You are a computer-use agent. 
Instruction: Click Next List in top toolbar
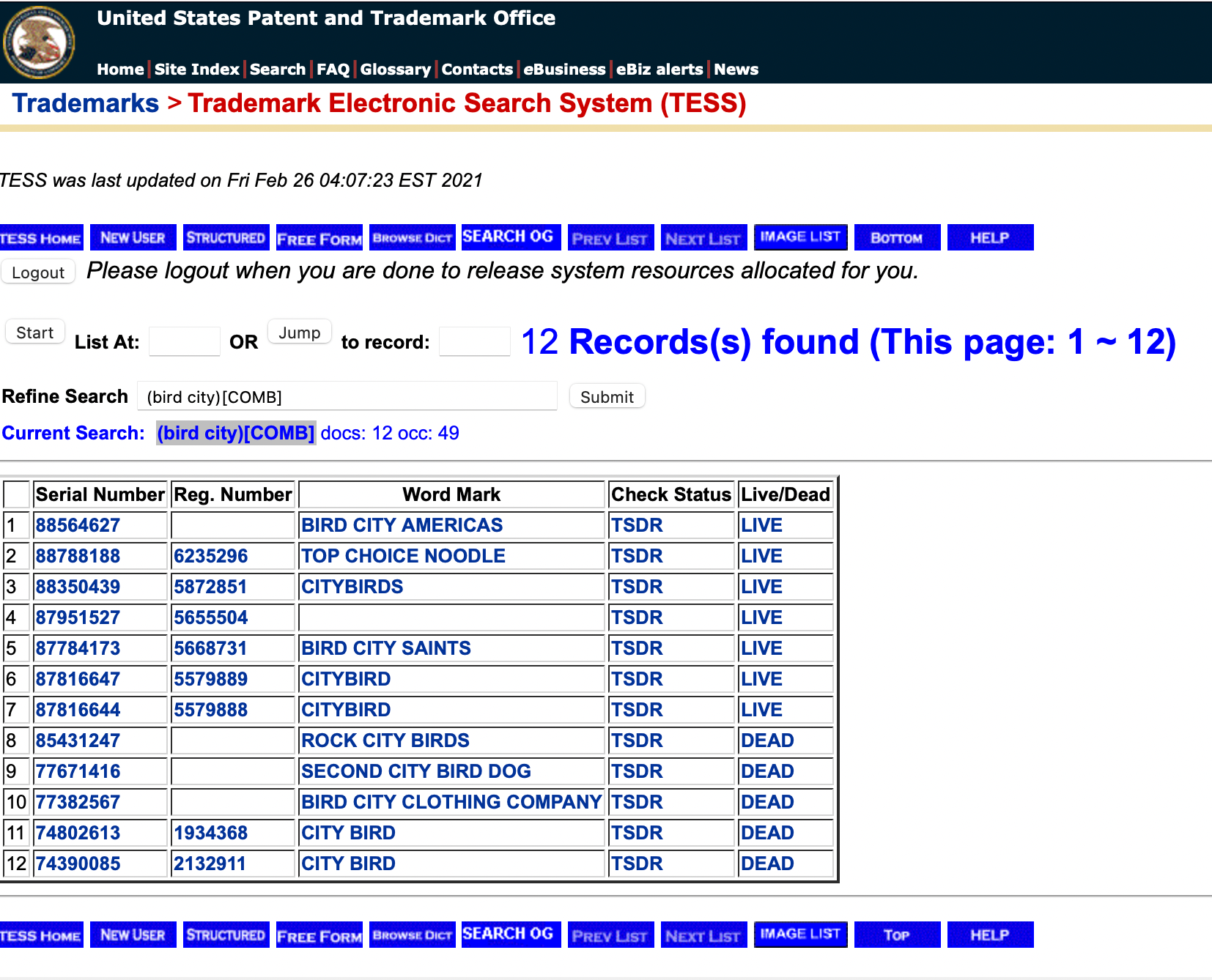point(703,237)
